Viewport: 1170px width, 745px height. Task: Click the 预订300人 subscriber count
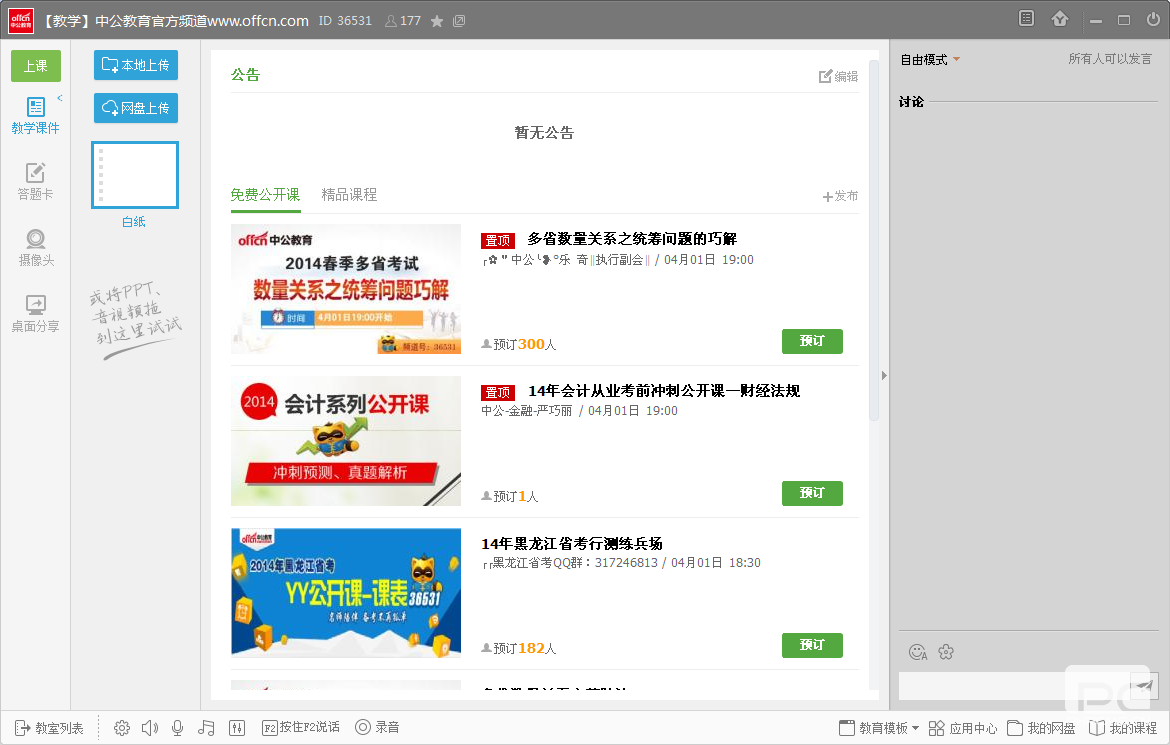[519, 344]
